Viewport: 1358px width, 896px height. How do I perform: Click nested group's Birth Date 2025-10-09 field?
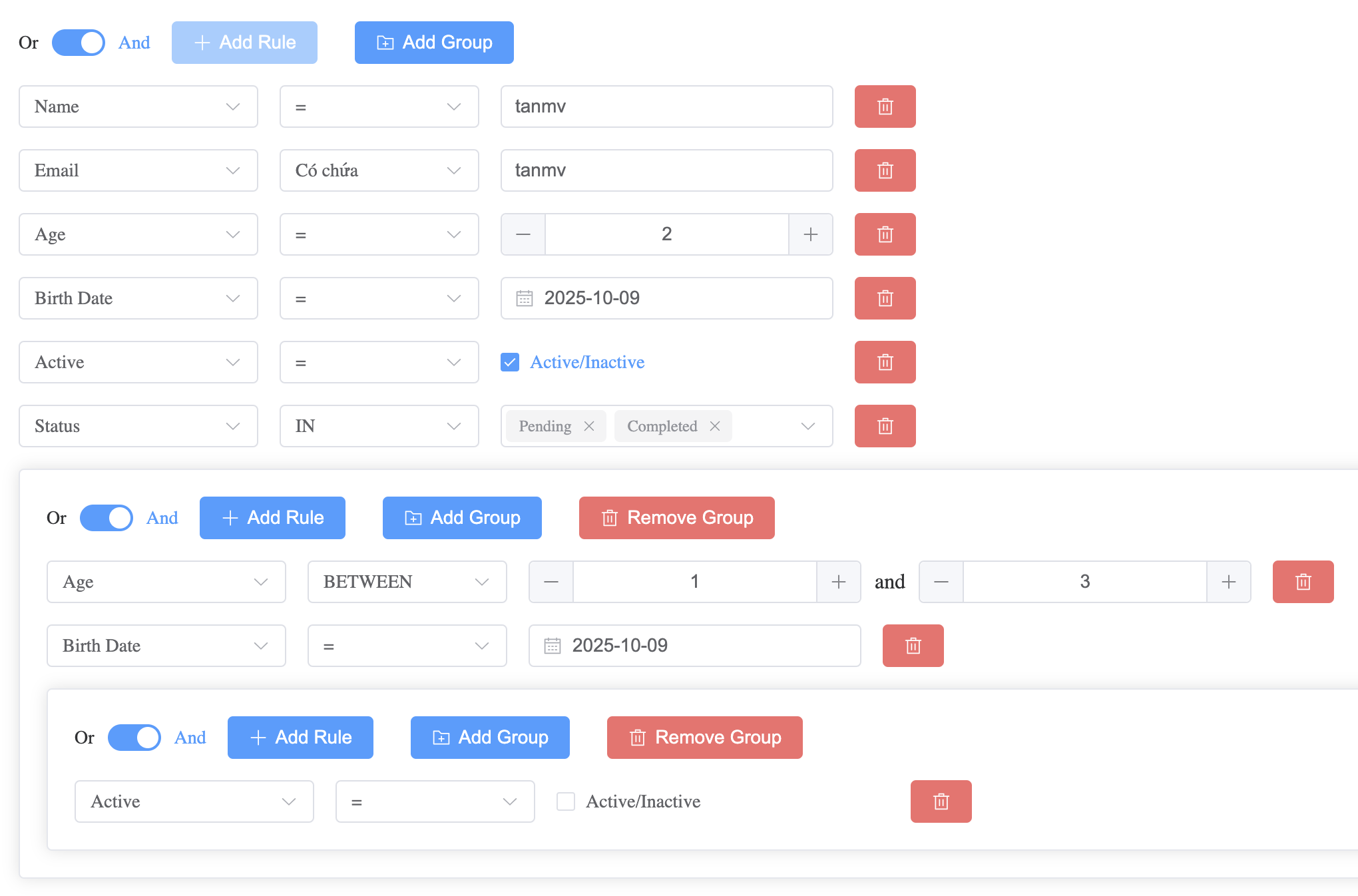point(695,646)
